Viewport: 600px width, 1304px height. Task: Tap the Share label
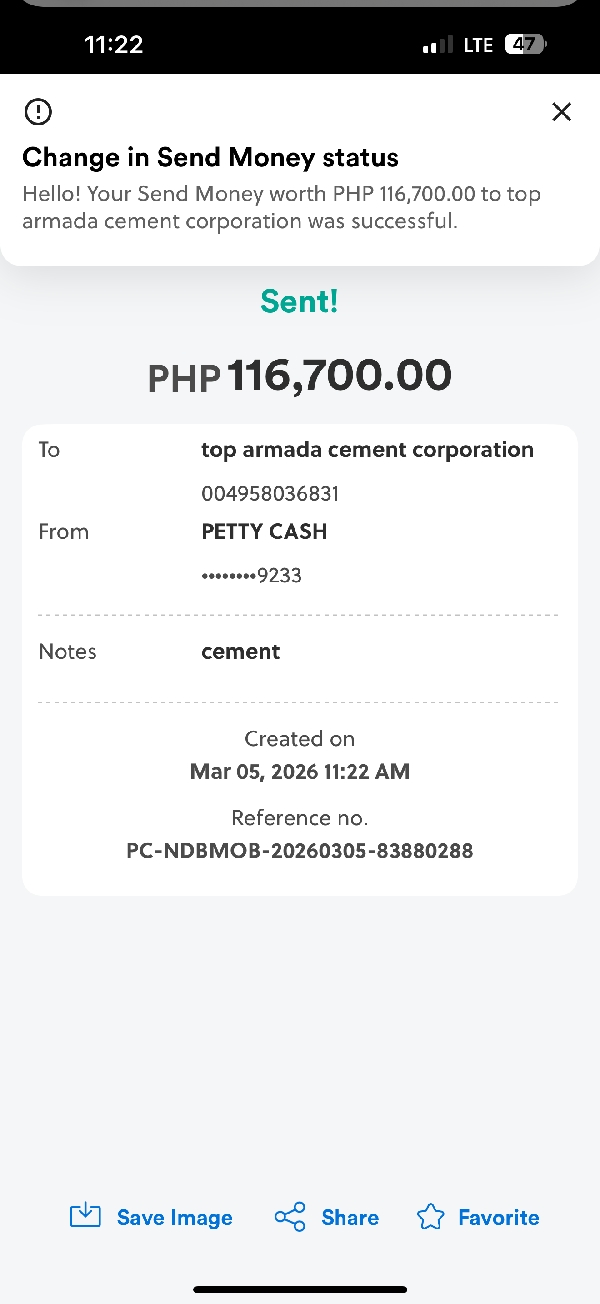[350, 1218]
